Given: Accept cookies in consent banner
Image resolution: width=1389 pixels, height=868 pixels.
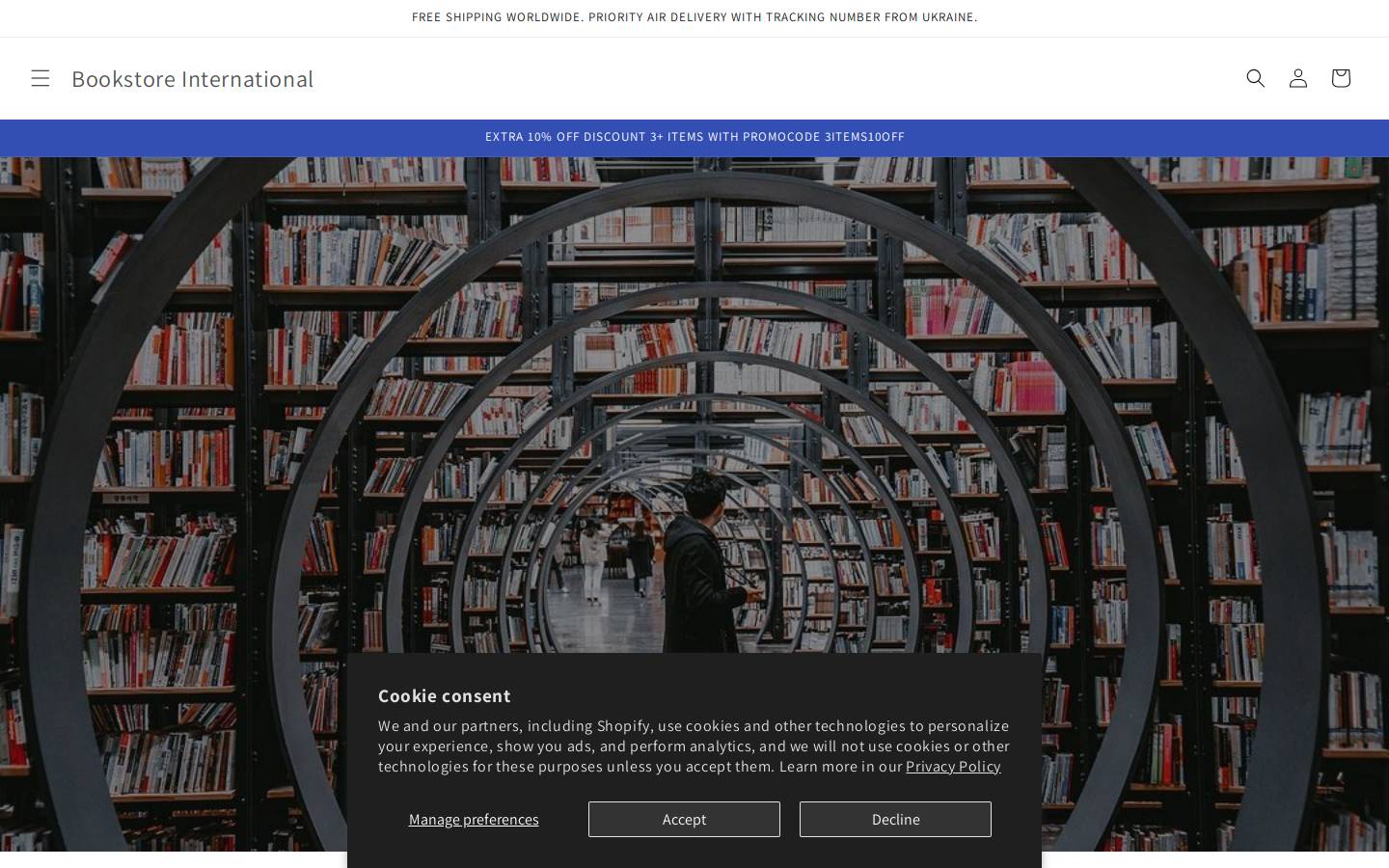Looking at the screenshot, I should [x=684, y=819].
